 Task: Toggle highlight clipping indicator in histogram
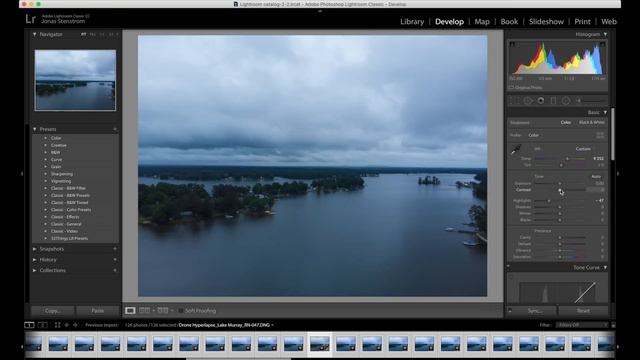tap(602, 44)
